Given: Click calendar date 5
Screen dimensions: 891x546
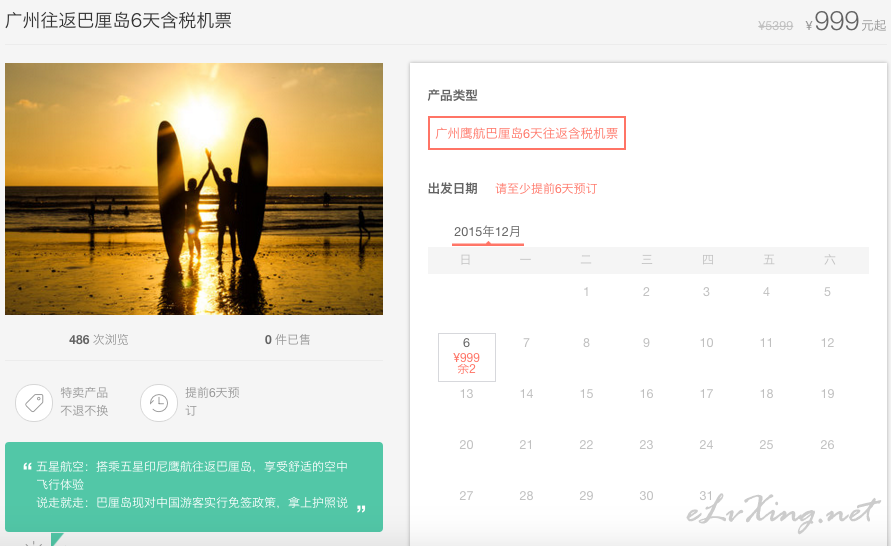Looking at the screenshot, I should click(x=827, y=292).
